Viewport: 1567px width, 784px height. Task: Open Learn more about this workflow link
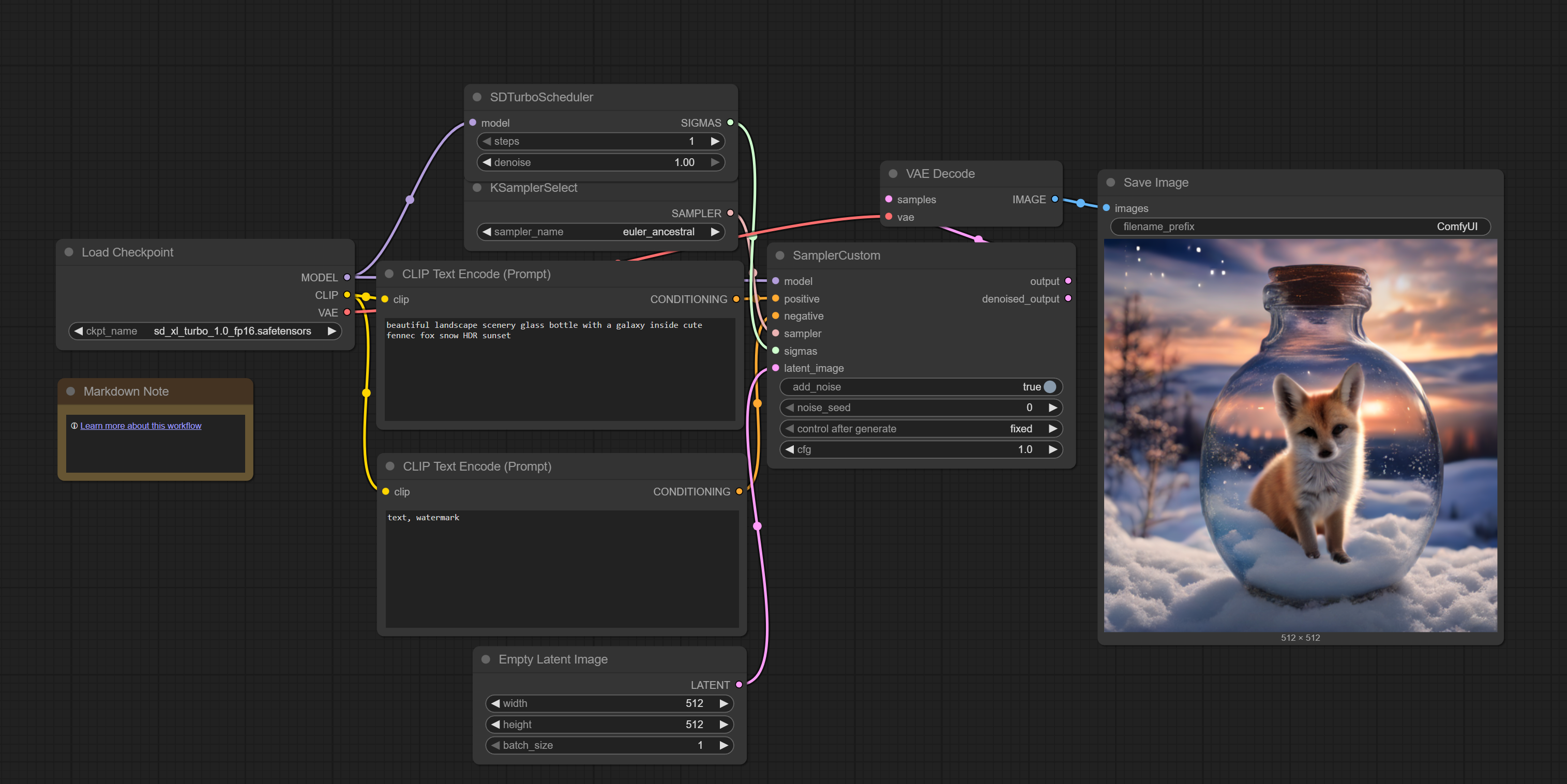[141, 426]
